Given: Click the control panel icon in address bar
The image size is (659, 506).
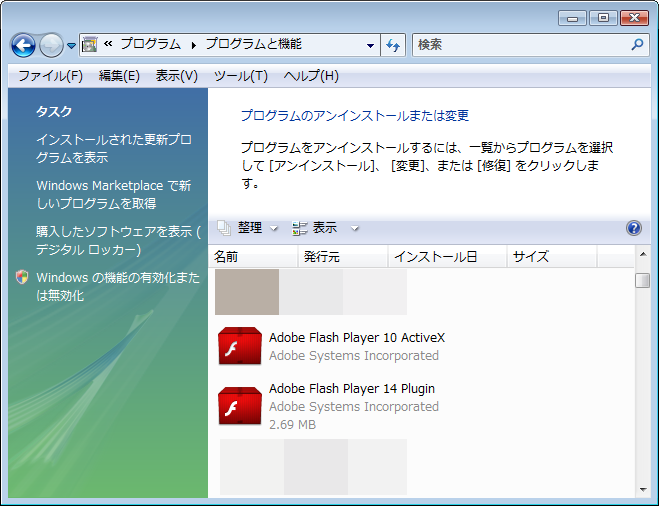Looking at the screenshot, I should [x=90, y=45].
